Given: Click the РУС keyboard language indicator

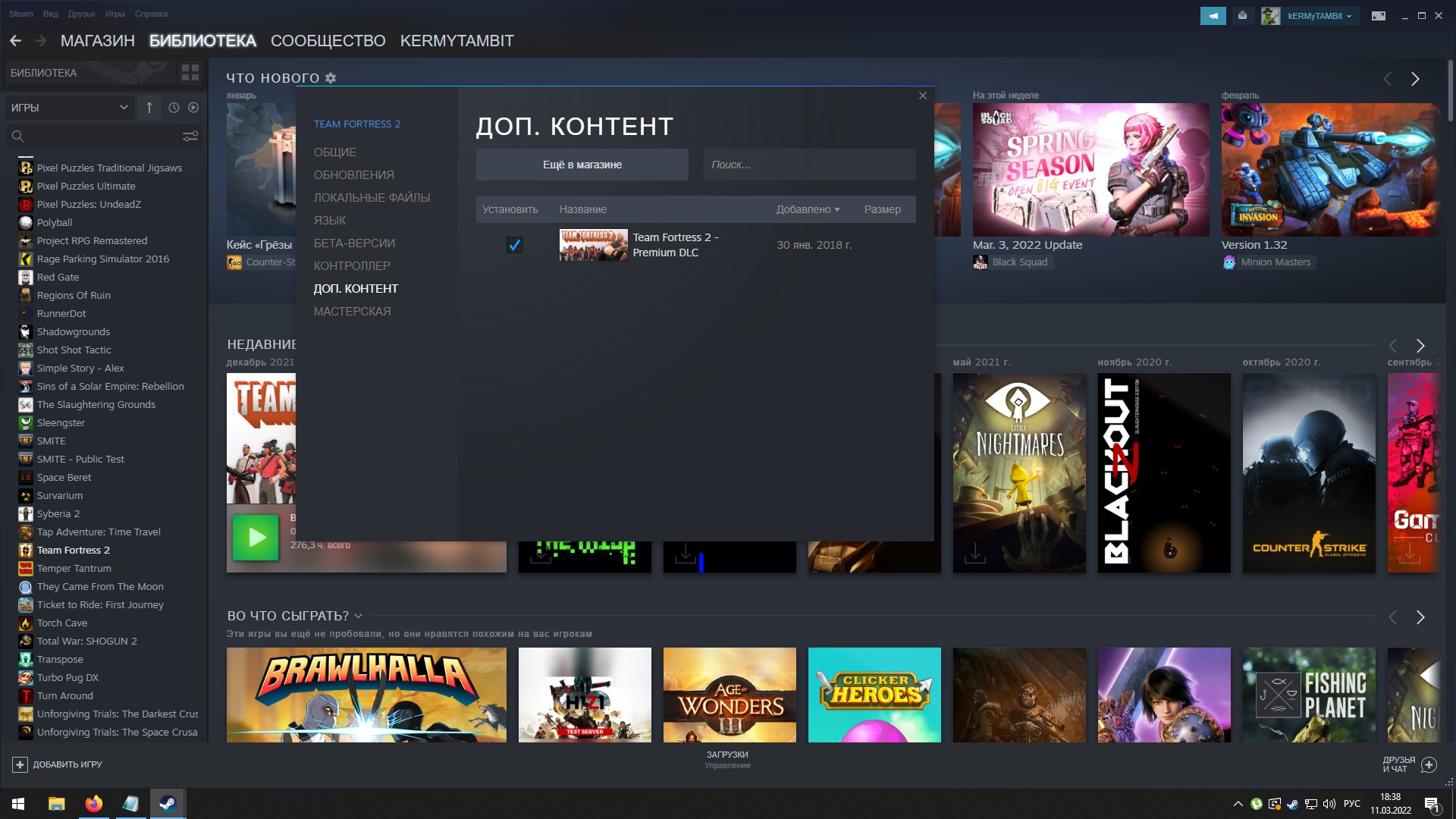Looking at the screenshot, I should [x=1352, y=804].
